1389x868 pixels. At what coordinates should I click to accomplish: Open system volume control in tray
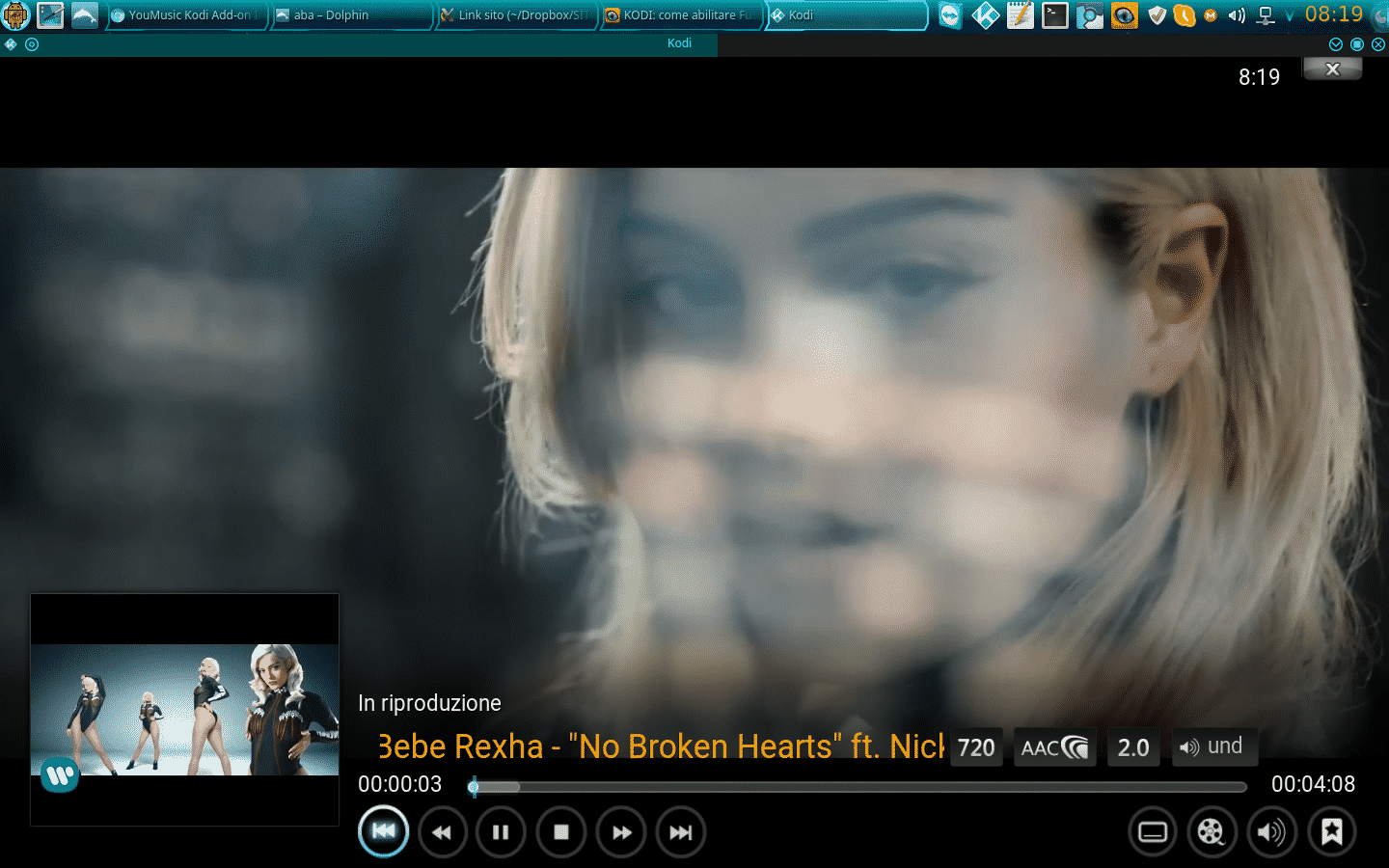pos(1237,15)
